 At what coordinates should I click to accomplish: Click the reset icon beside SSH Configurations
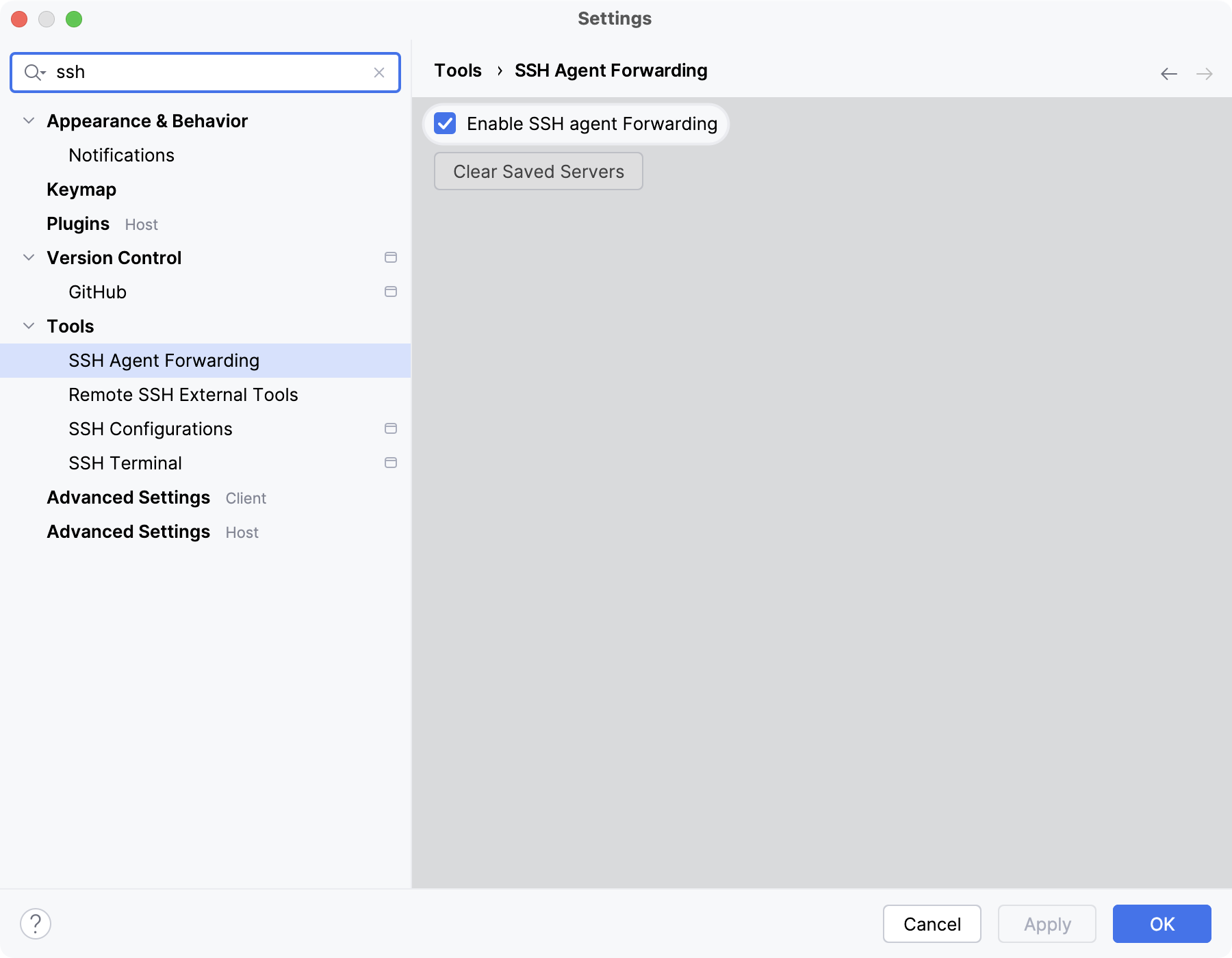pyautogui.click(x=391, y=428)
